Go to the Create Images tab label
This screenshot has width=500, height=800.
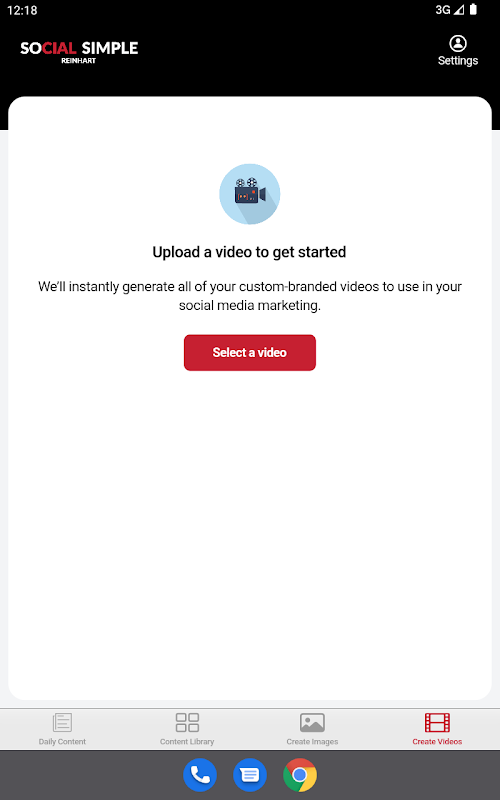pos(312,742)
